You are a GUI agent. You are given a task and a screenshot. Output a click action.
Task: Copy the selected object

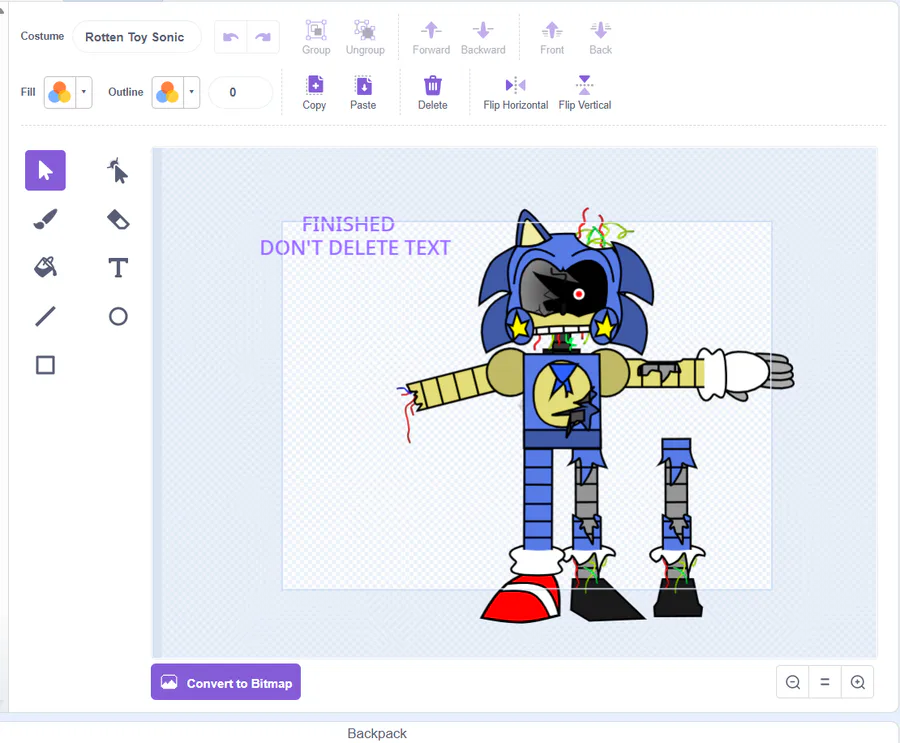click(x=315, y=93)
